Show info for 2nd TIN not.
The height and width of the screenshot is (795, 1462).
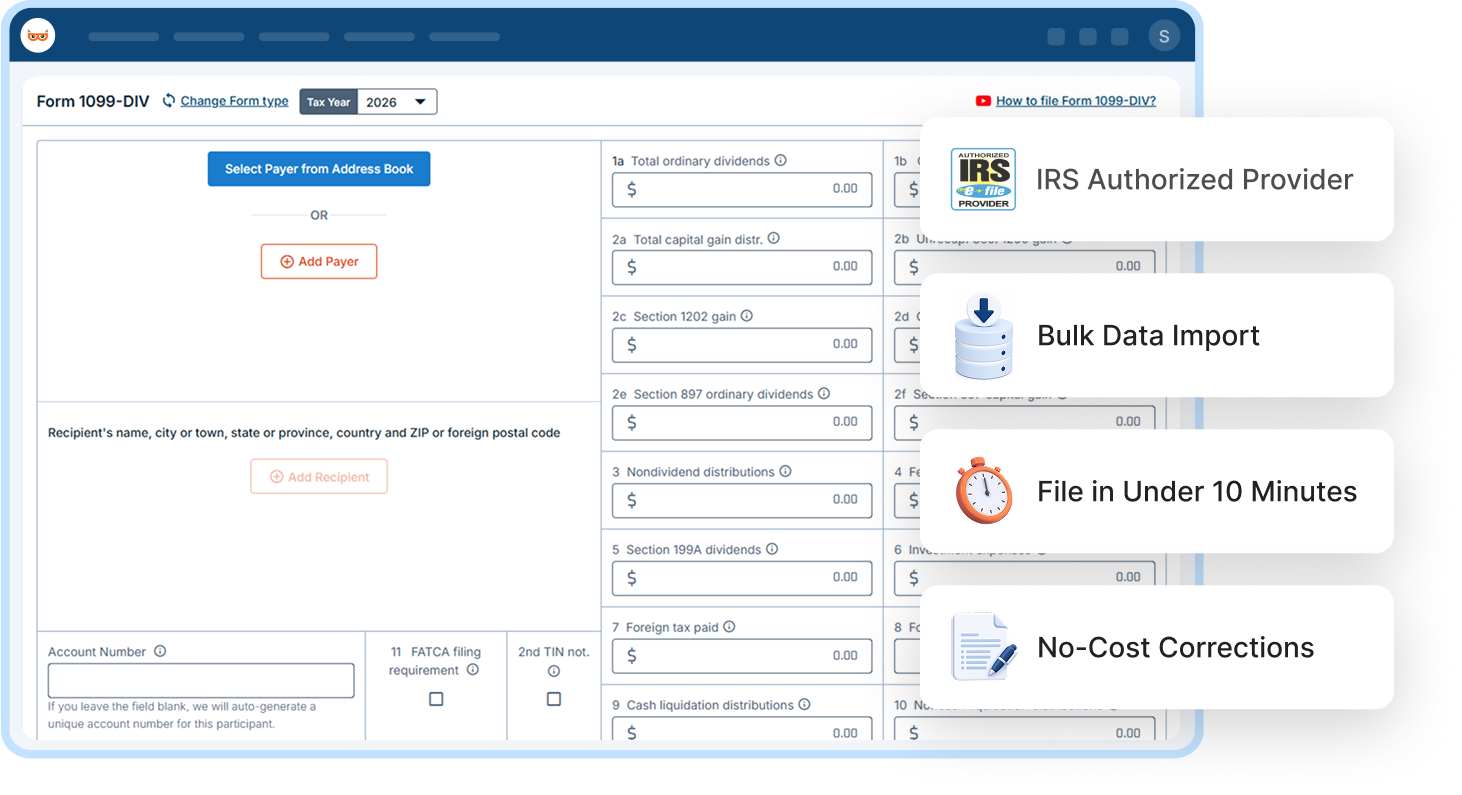[554, 671]
